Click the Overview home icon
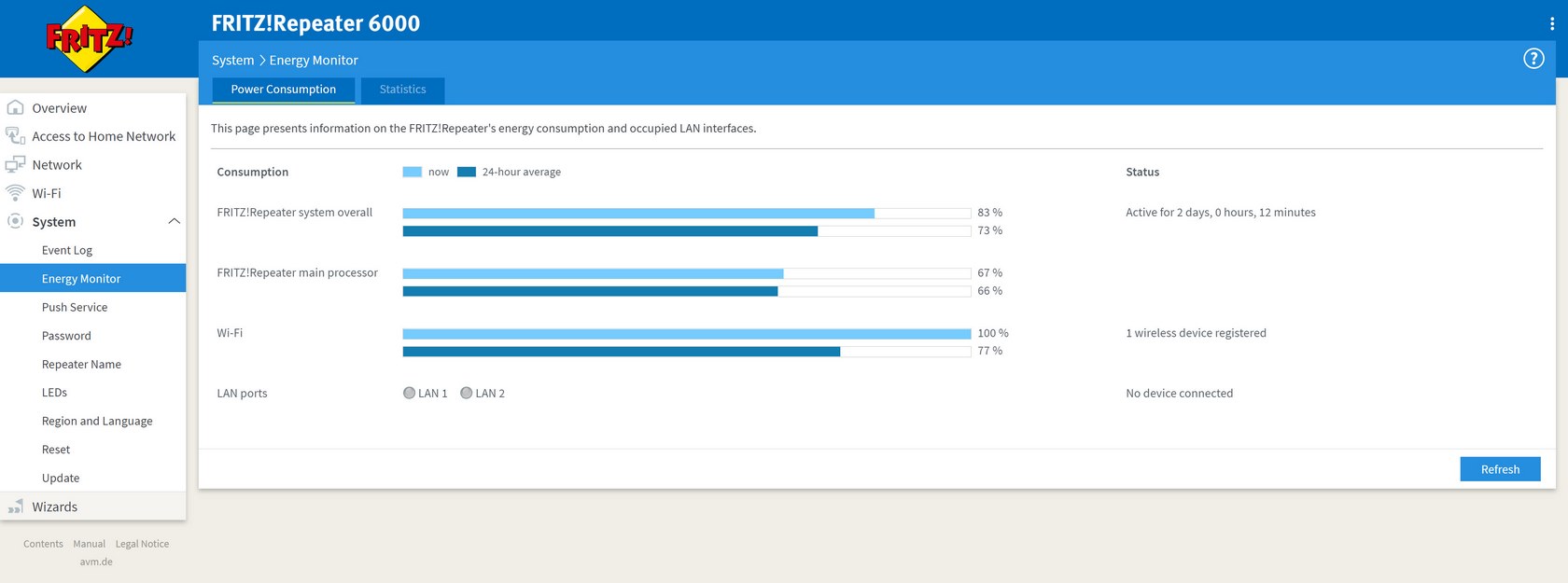Screen dimensions: 1568x583 (x=15, y=107)
